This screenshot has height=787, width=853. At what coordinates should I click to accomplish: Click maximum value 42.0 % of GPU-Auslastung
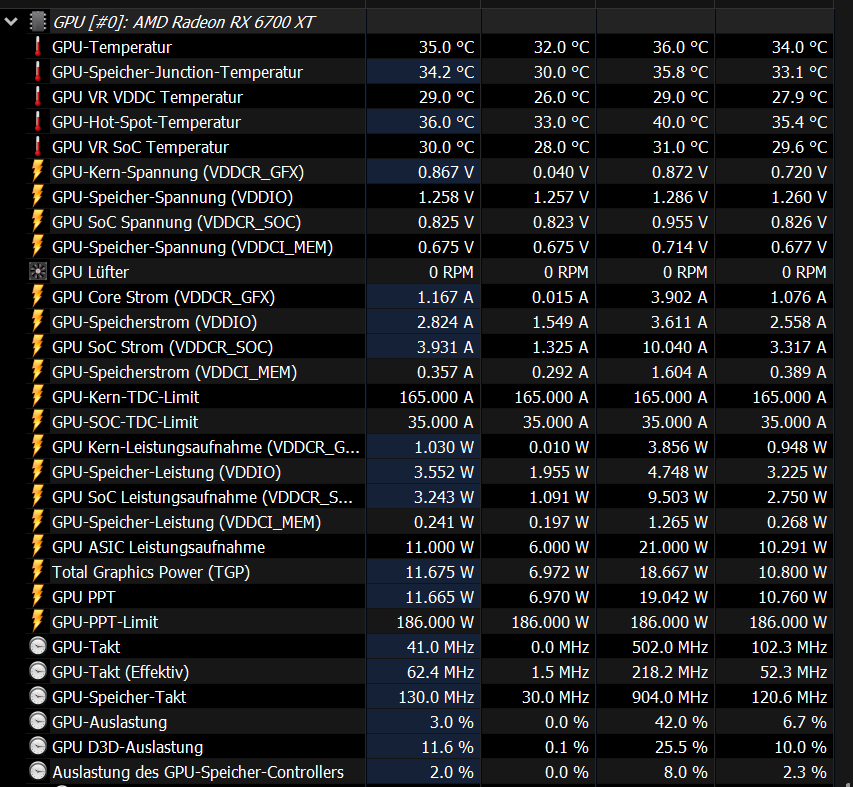coord(681,723)
